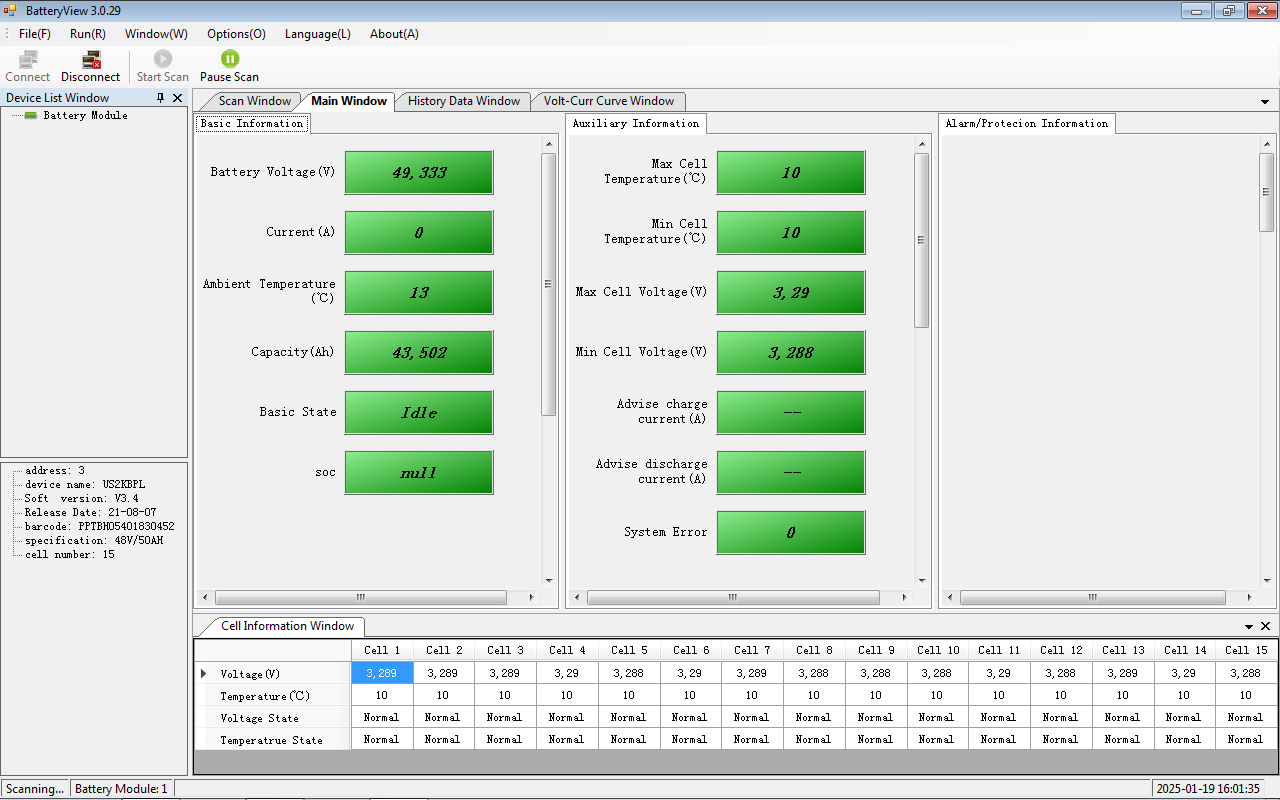Open the Language(L) menu
The height and width of the screenshot is (800, 1280).
317,34
